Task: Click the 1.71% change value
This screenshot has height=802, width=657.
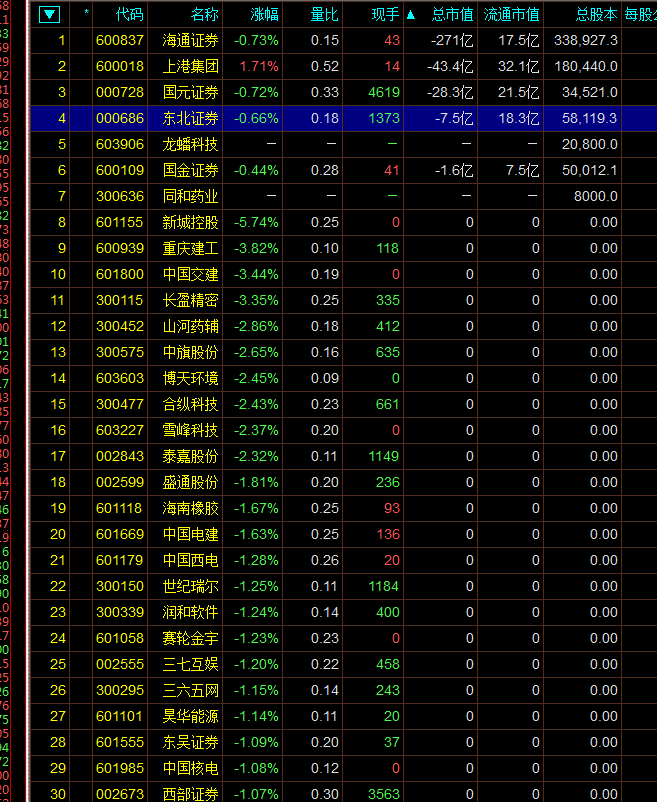Action: click(x=259, y=66)
